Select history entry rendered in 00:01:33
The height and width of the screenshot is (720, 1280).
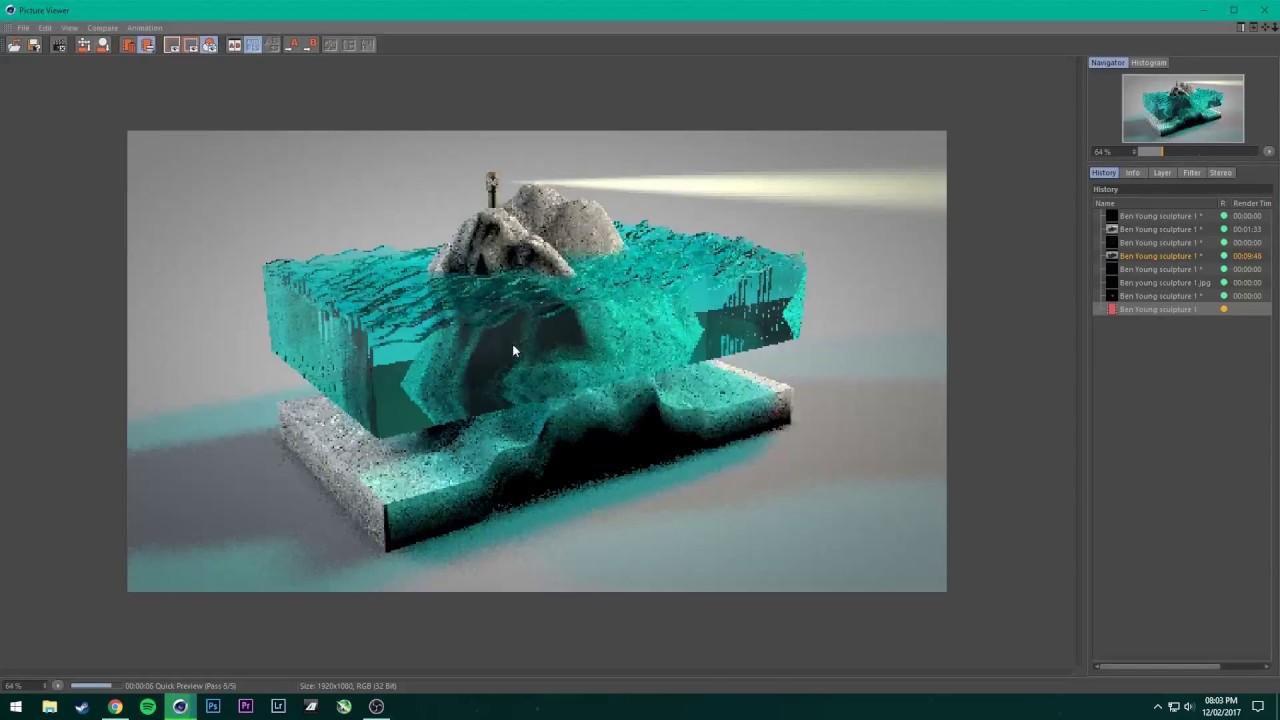coord(1183,229)
